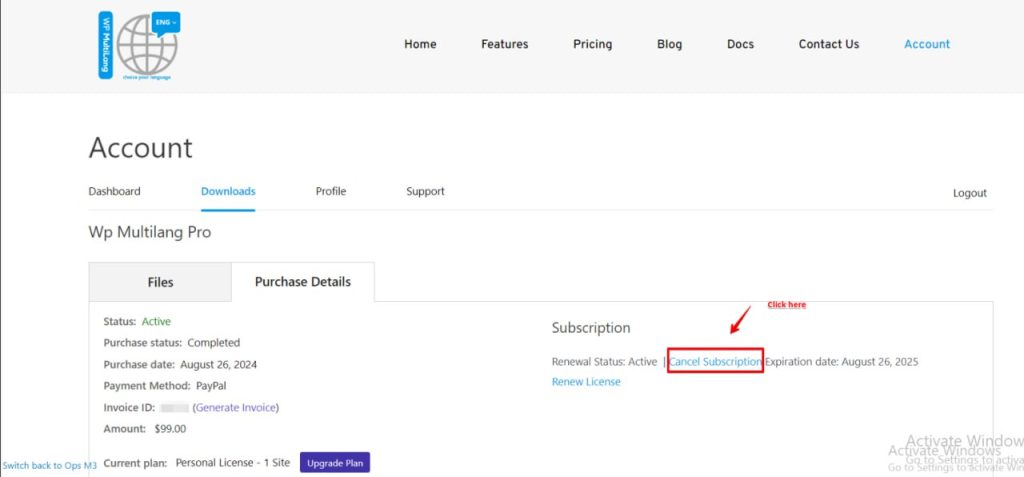Viewport: 1024px width, 477px height.
Task: Switch to the Files tab
Action: [x=160, y=282]
